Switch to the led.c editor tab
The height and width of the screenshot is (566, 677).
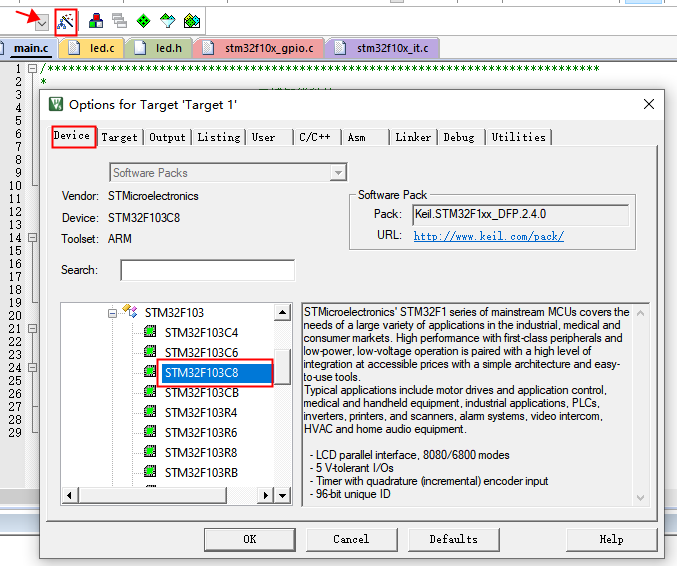pos(92,48)
